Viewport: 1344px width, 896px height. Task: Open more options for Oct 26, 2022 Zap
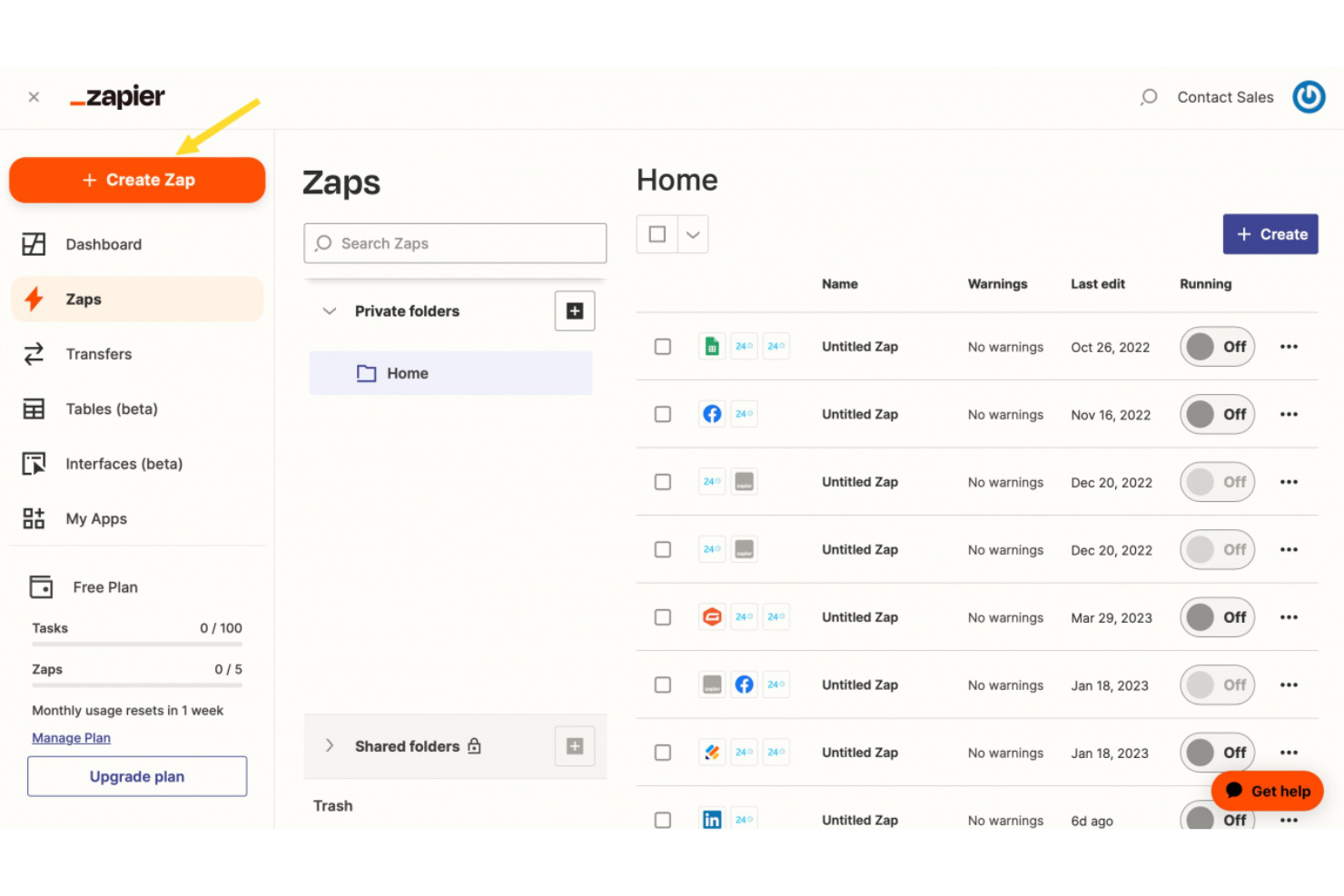1289,347
